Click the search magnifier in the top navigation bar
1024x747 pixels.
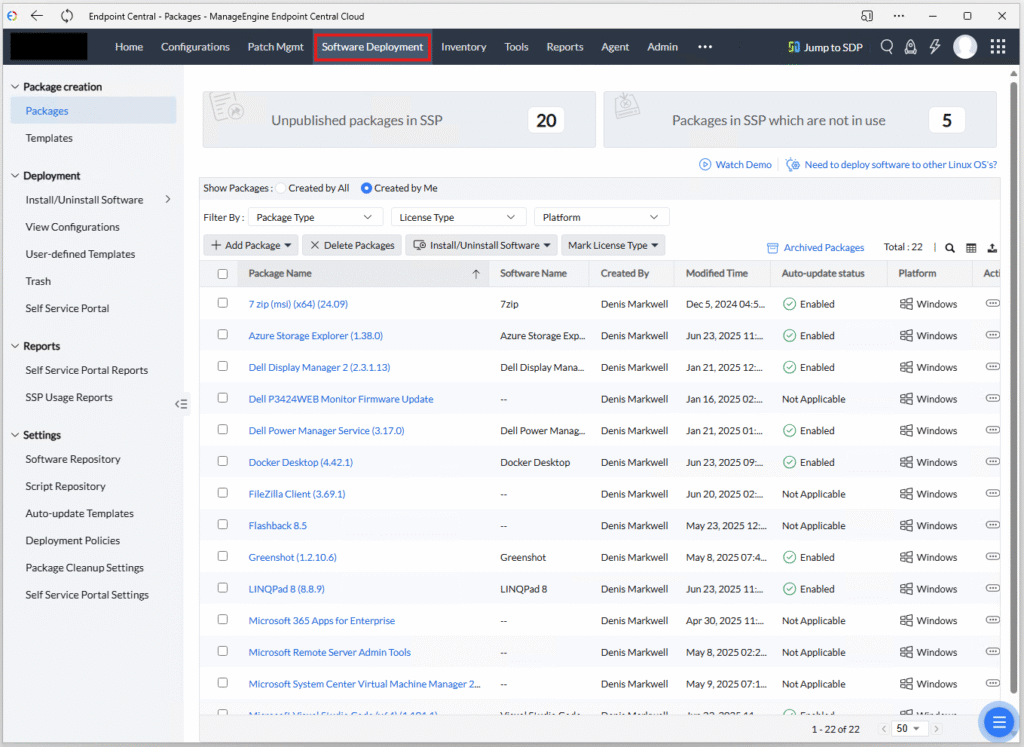tap(887, 47)
